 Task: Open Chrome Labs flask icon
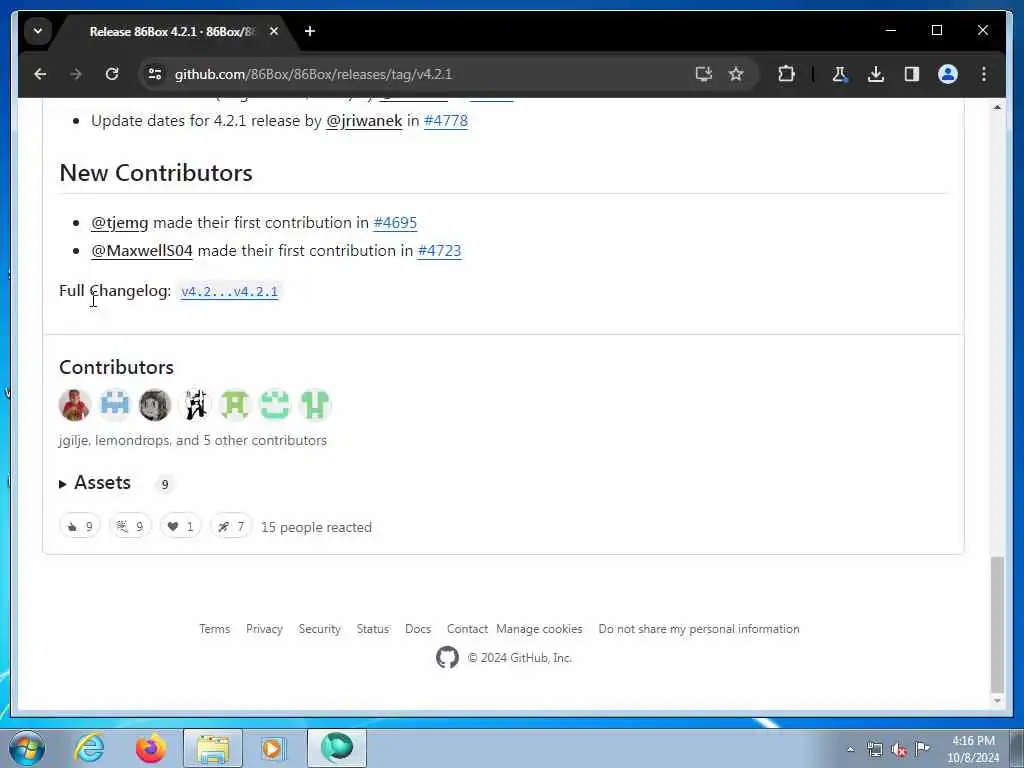(x=840, y=74)
